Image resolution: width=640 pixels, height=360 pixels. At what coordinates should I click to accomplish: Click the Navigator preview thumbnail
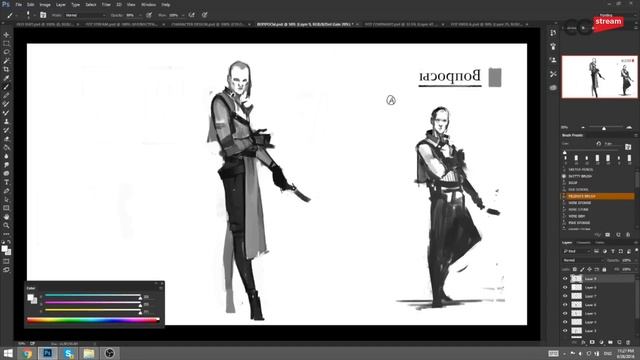coord(600,77)
